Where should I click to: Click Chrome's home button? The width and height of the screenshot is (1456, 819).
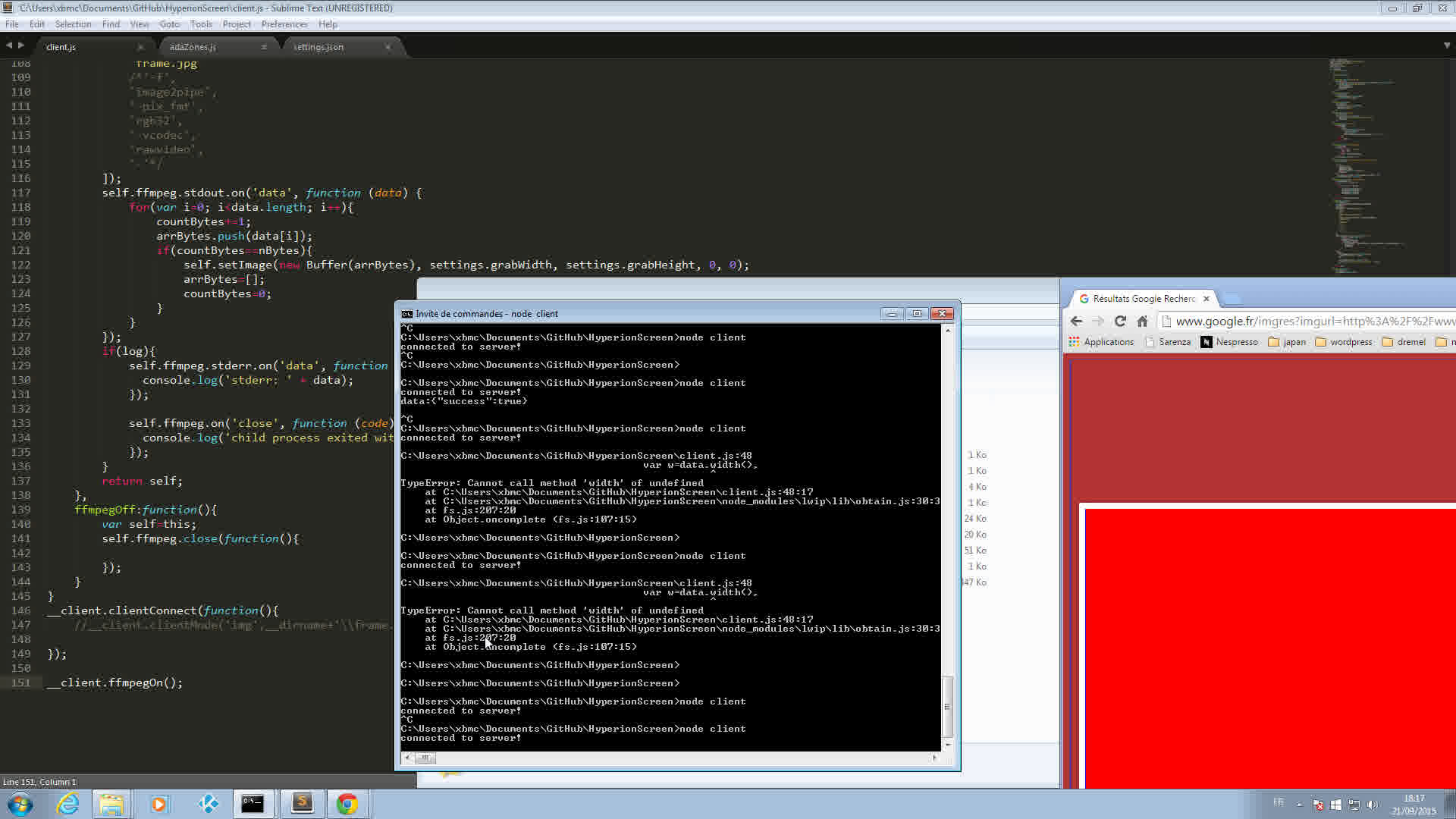[1142, 322]
